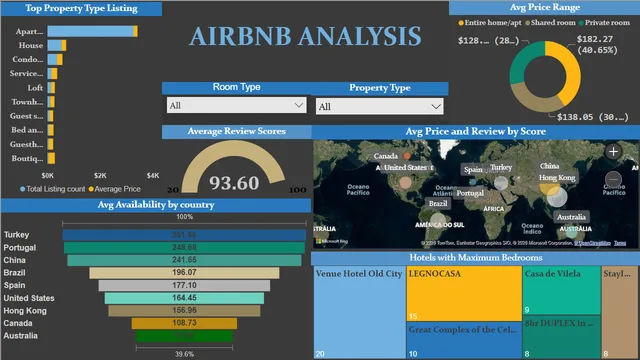Click the United States bubble on the map

(405, 182)
